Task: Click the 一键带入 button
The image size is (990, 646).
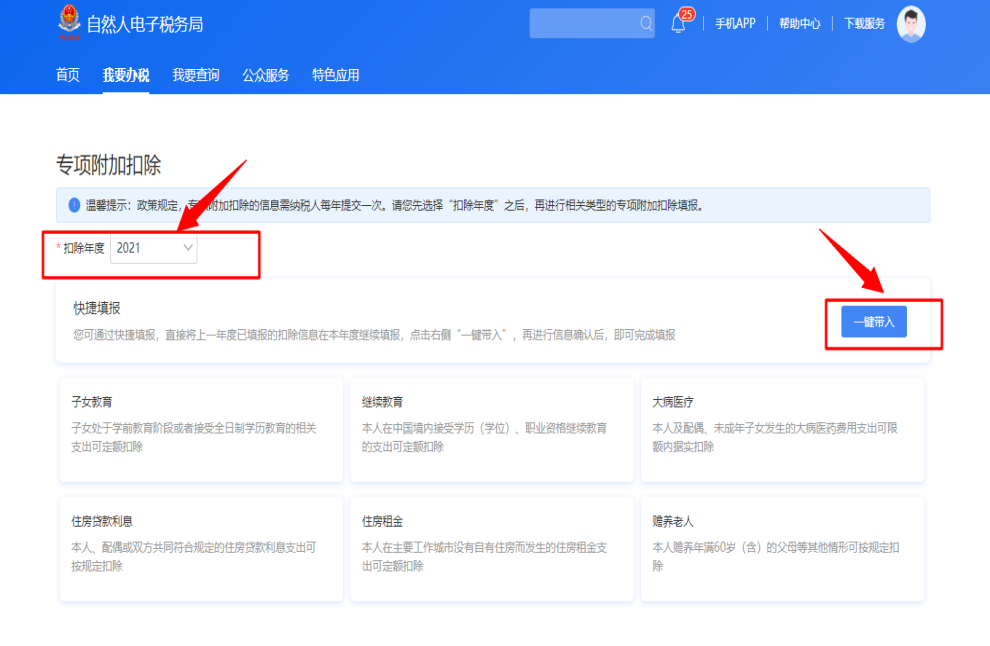Action: tap(874, 321)
